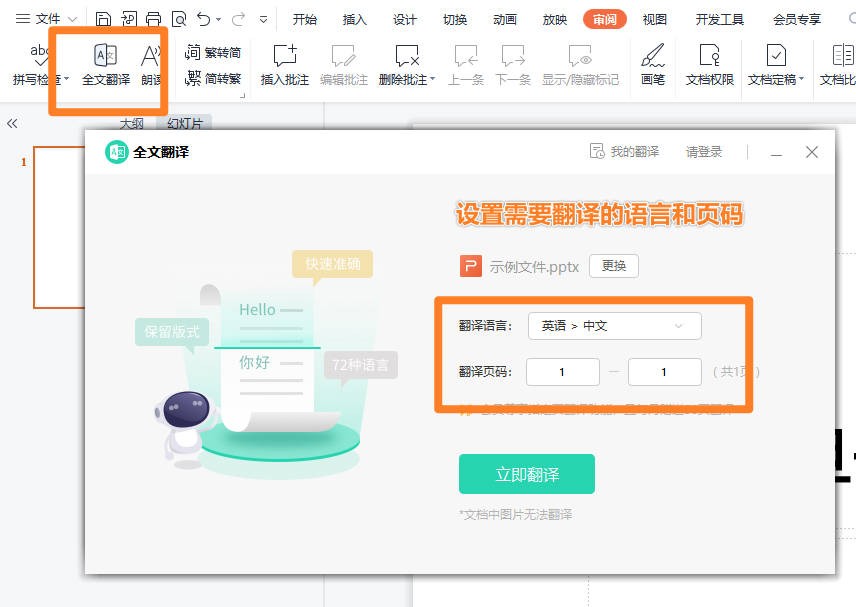Click the print preview icon
The width and height of the screenshot is (856, 607).
point(179,19)
